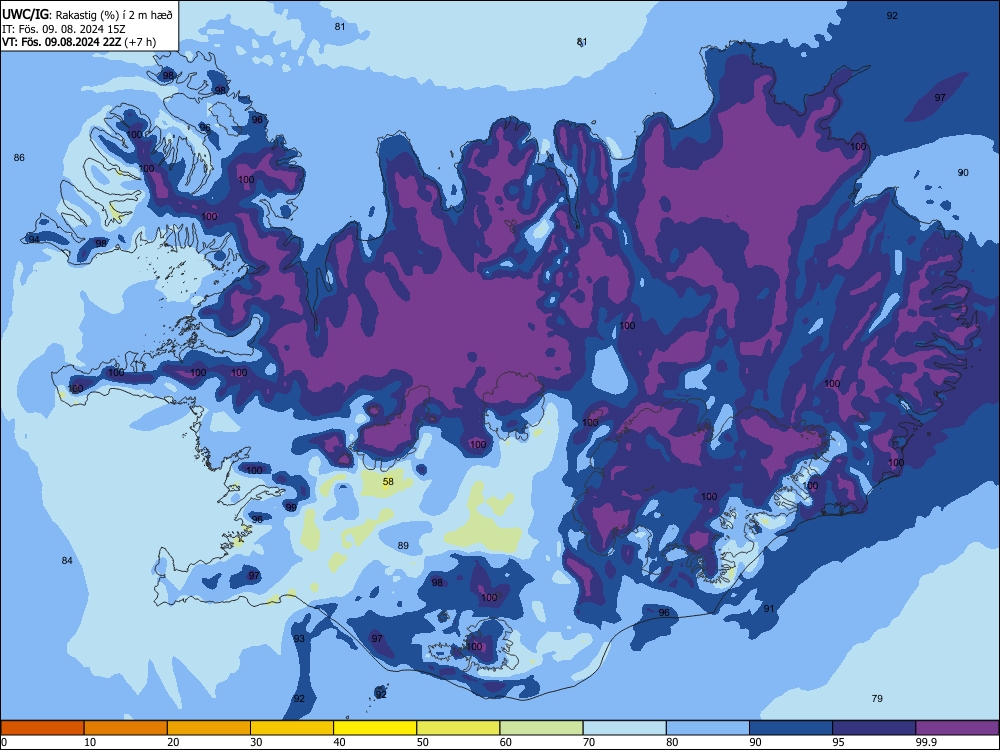Viewport: 1000px width, 750px height.
Task: Select the '60' legend tick label
Action: tap(506, 742)
